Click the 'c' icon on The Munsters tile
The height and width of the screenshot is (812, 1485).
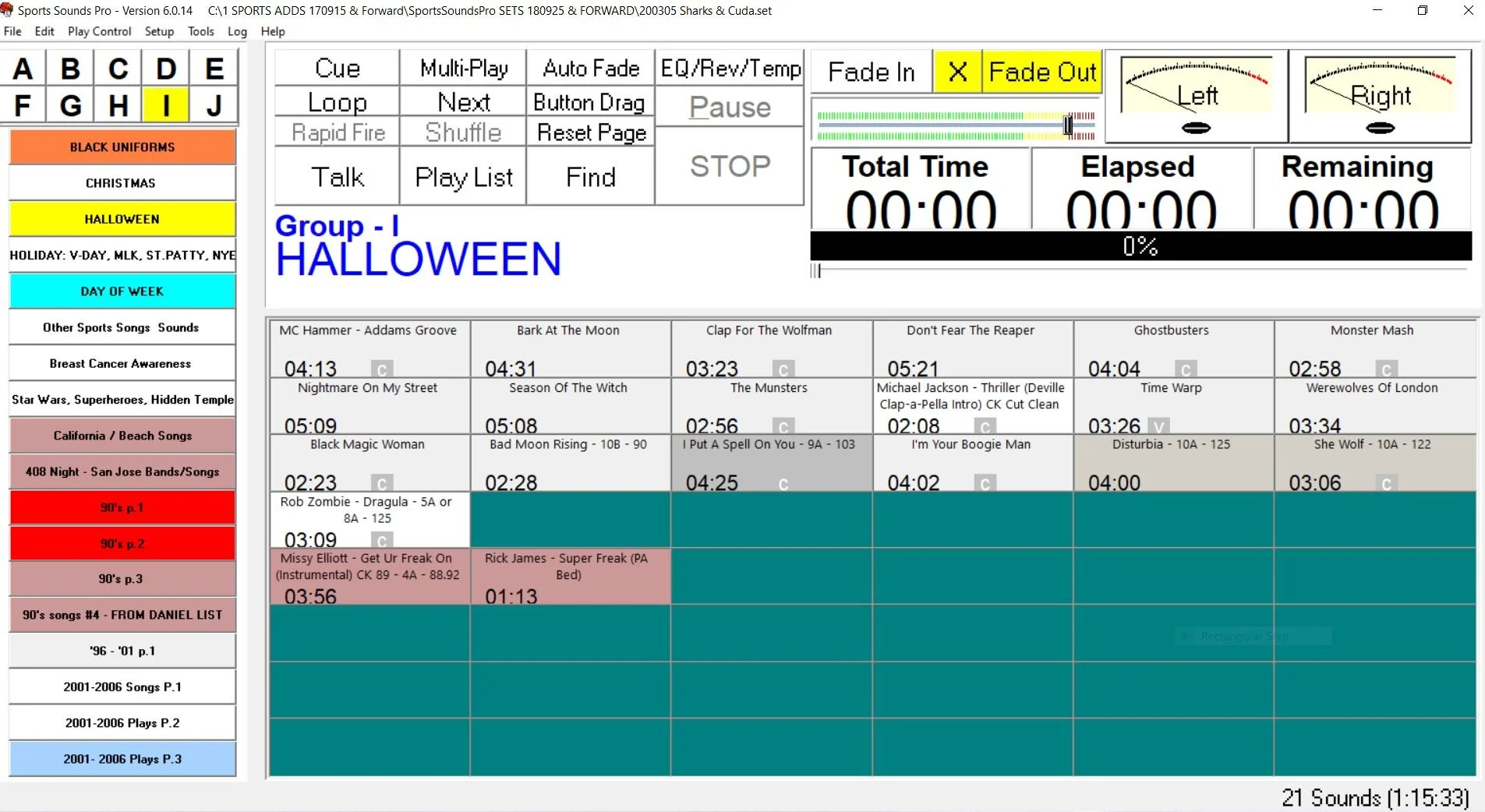click(x=783, y=426)
